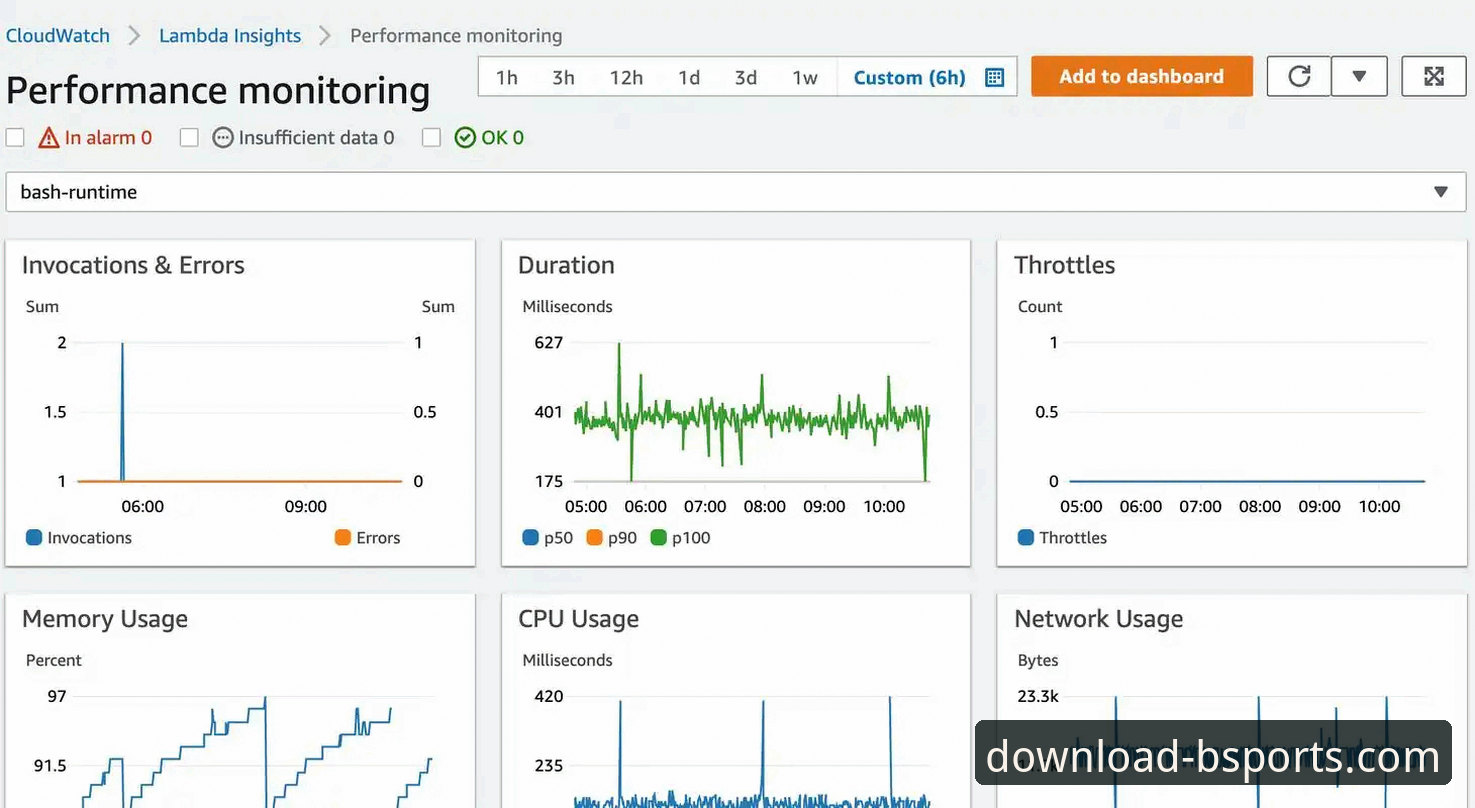
Task: Open refresh options dropdown arrow
Action: [x=1359, y=77]
